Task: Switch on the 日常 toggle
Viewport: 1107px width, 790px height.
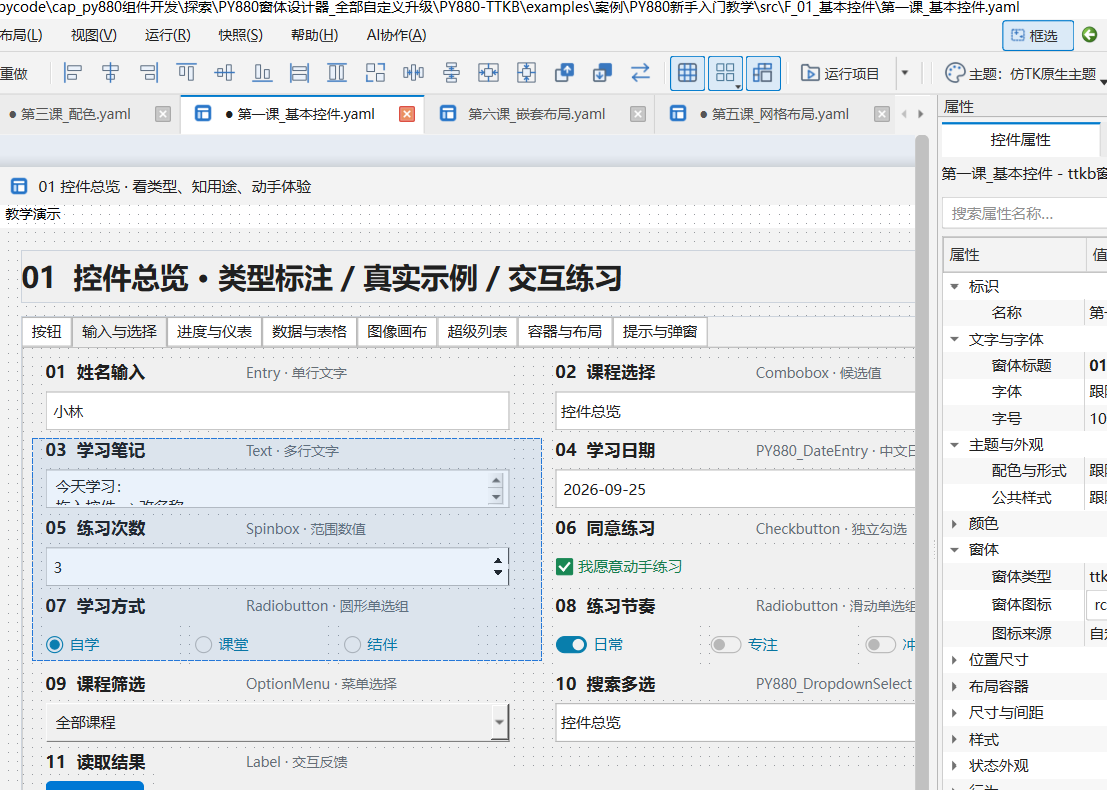Action: click(571, 645)
